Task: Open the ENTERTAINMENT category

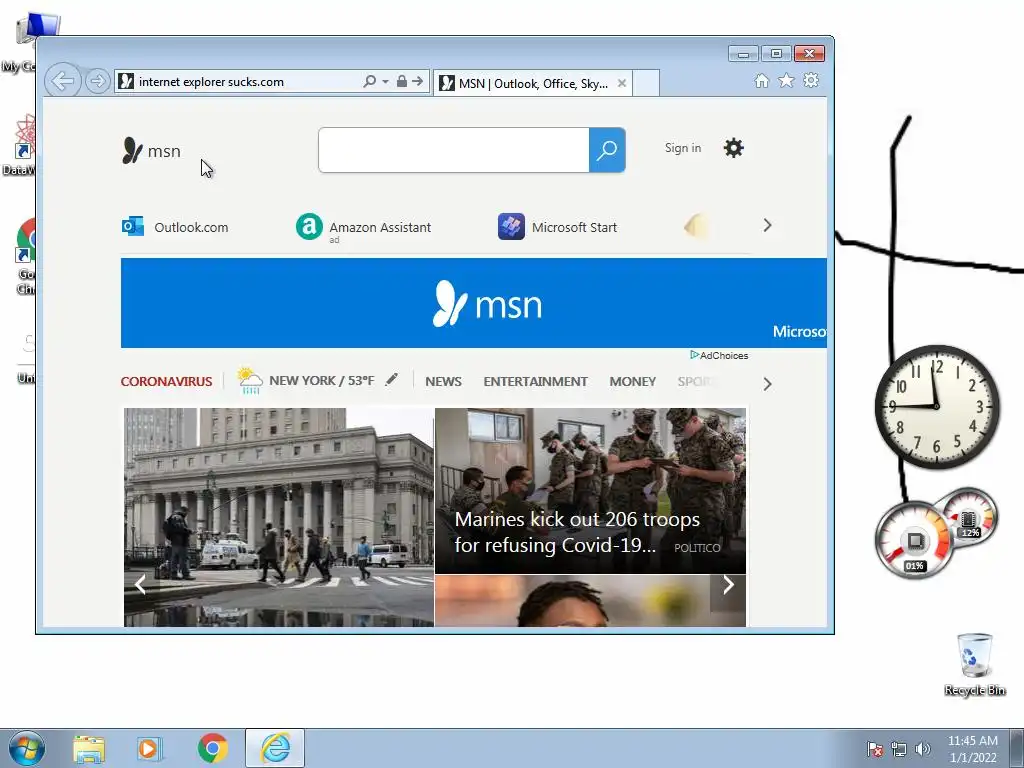Action: [x=536, y=381]
